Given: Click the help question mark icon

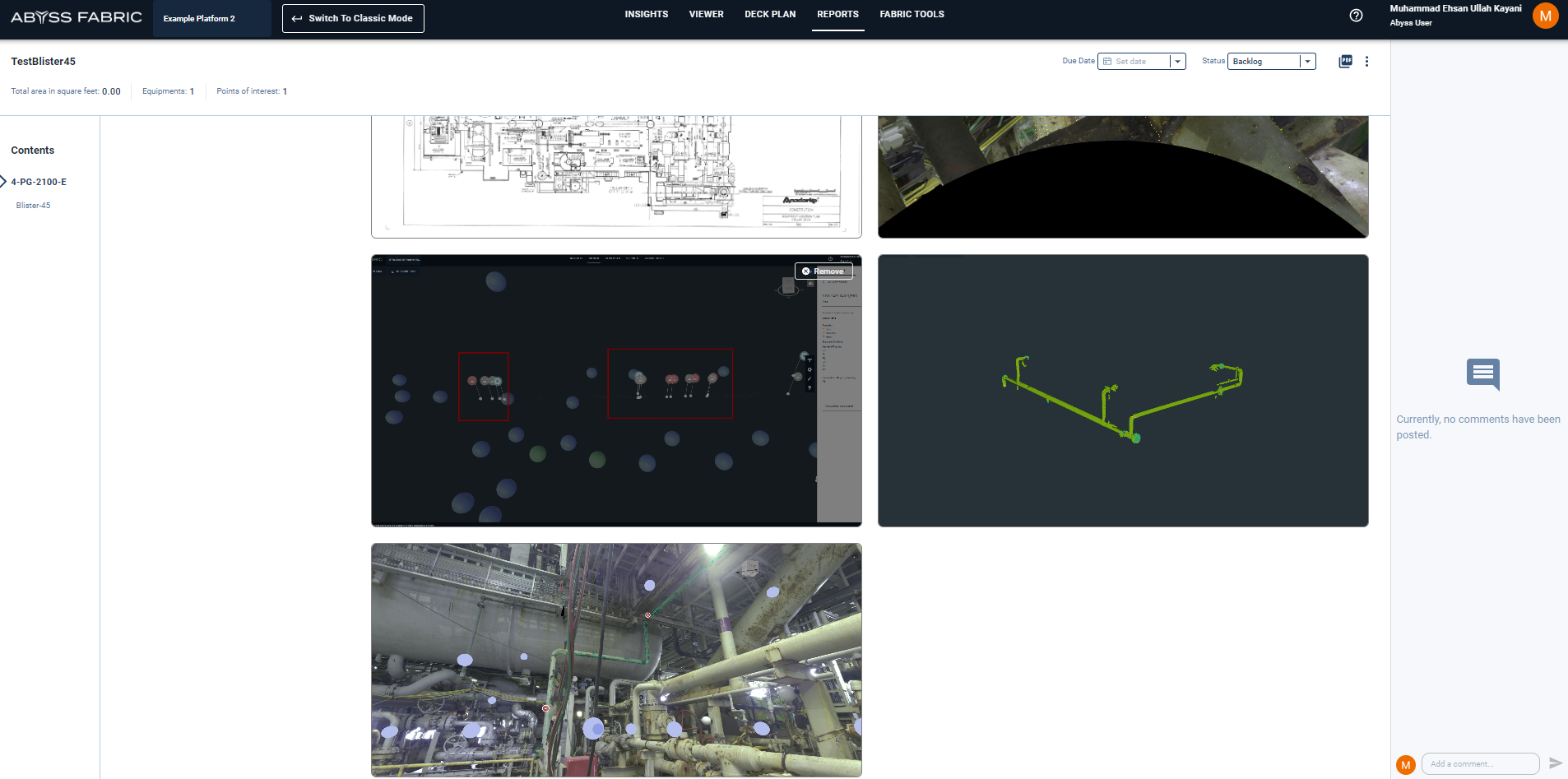Looking at the screenshot, I should pos(1356,16).
